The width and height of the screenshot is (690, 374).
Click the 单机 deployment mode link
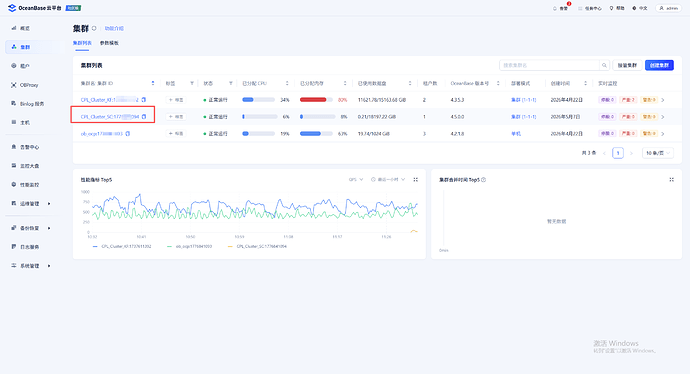[516, 133]
